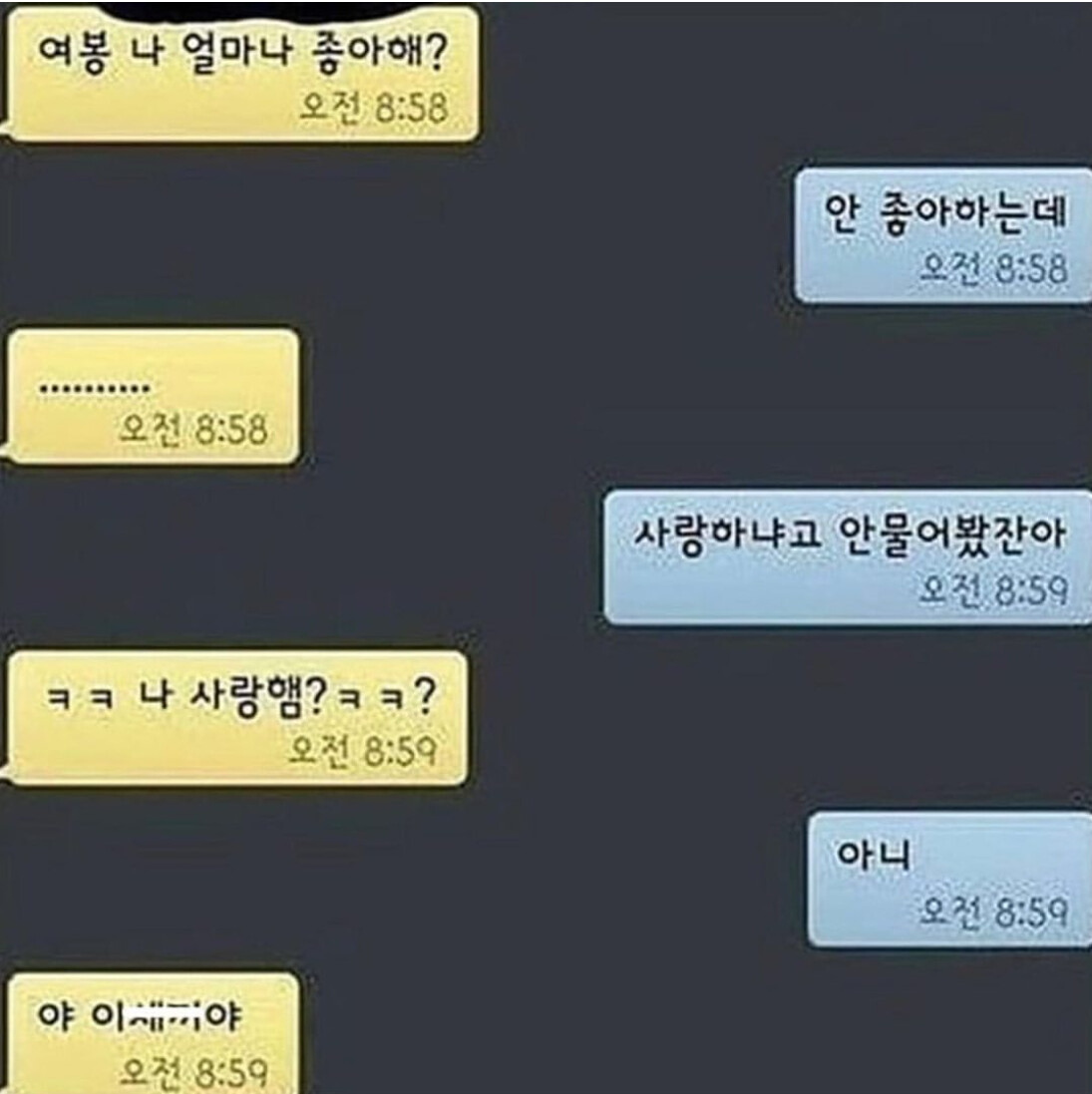Select the yellow message 'ㅋㅋ 나 사랑햄?ㅋㅋ?'
Screen dimensions: 1092x1094
coord(235,718)
